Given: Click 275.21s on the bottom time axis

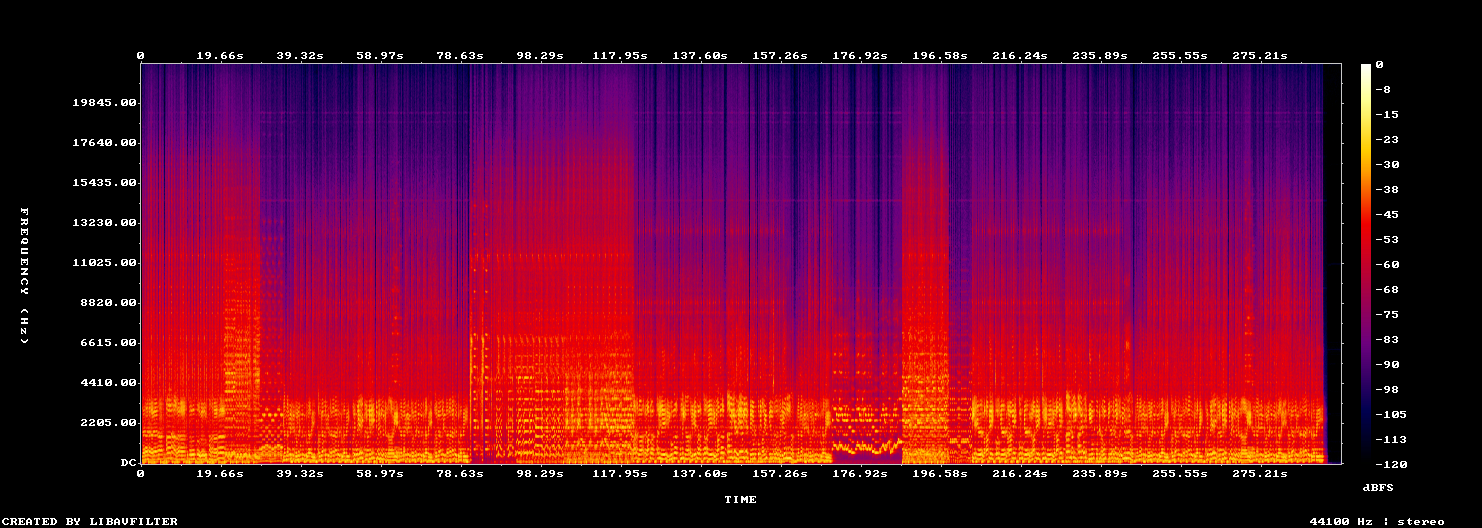Looking at the screenshot, I should [1259, 473].
